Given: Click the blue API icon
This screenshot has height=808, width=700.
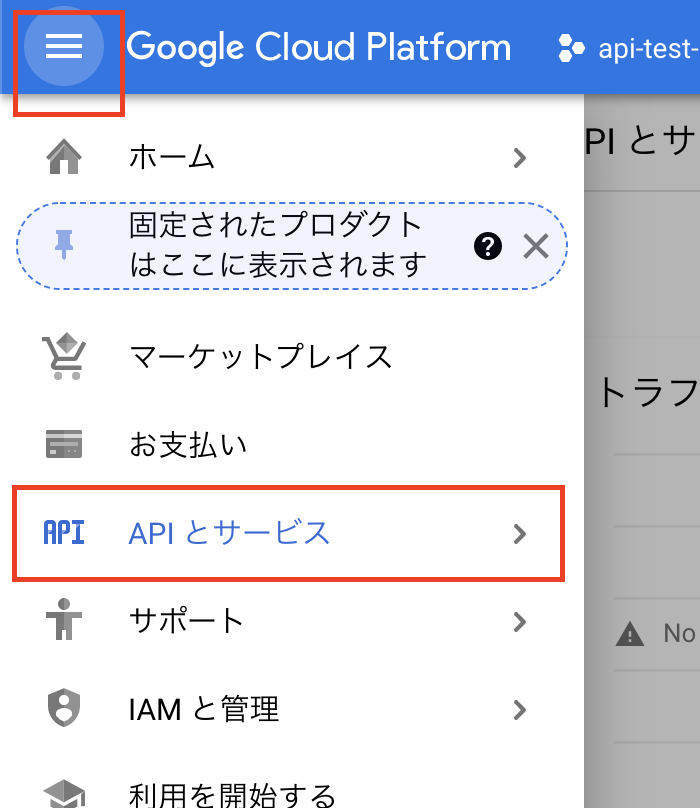Looking at the screenshot, I should [x=64, y=533].
